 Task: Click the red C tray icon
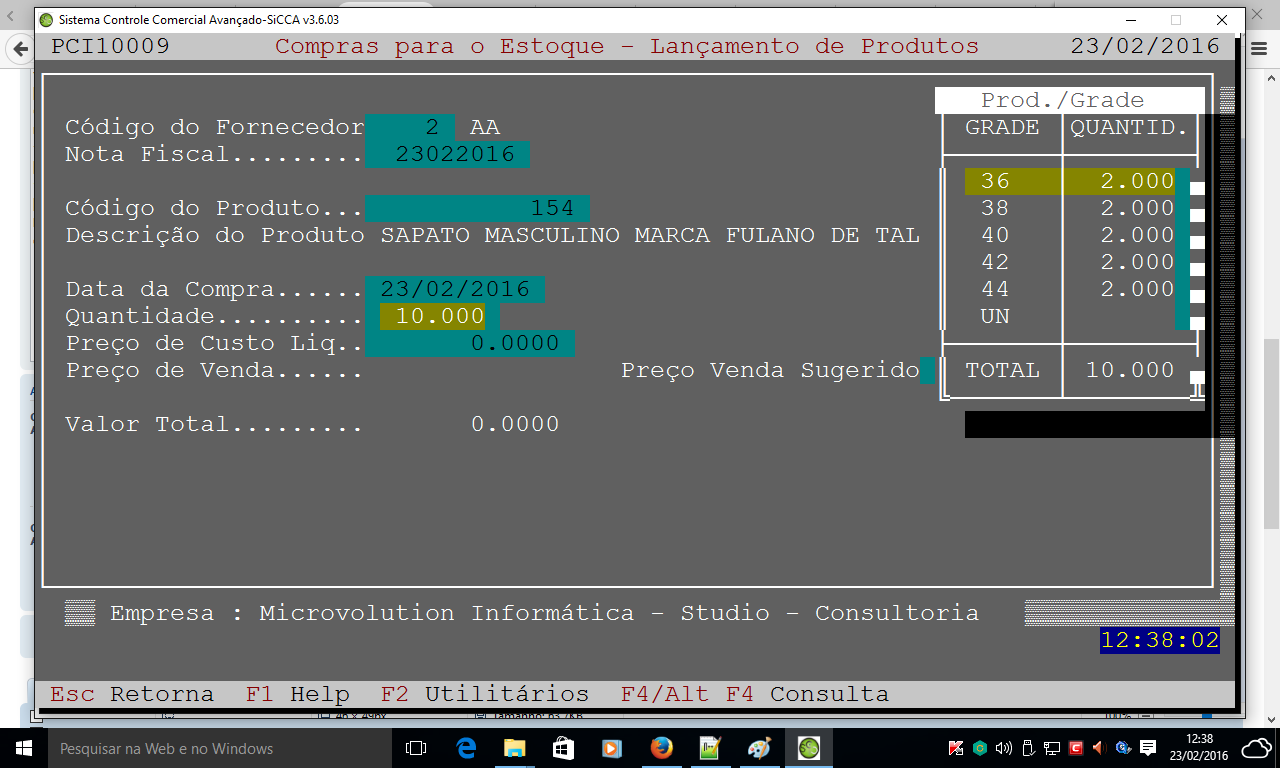pyautogui.click(x=1076, y=748)
